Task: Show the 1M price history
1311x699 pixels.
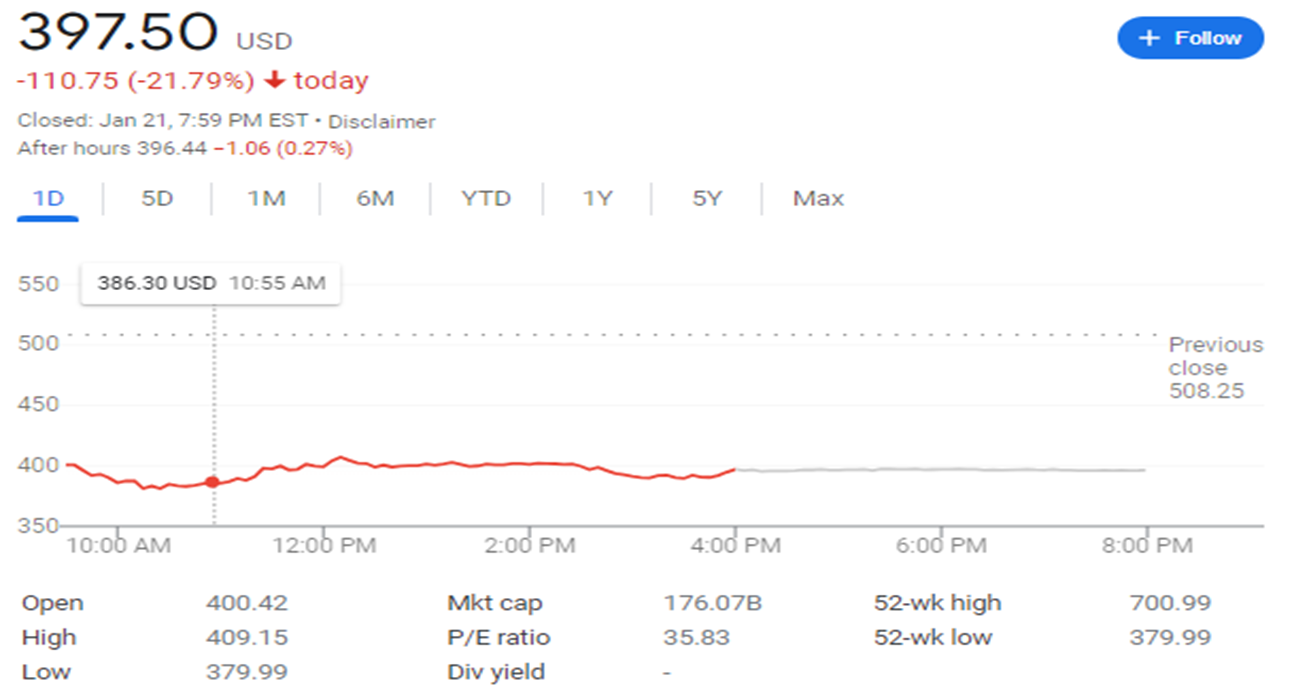Action: click(266, 198)
